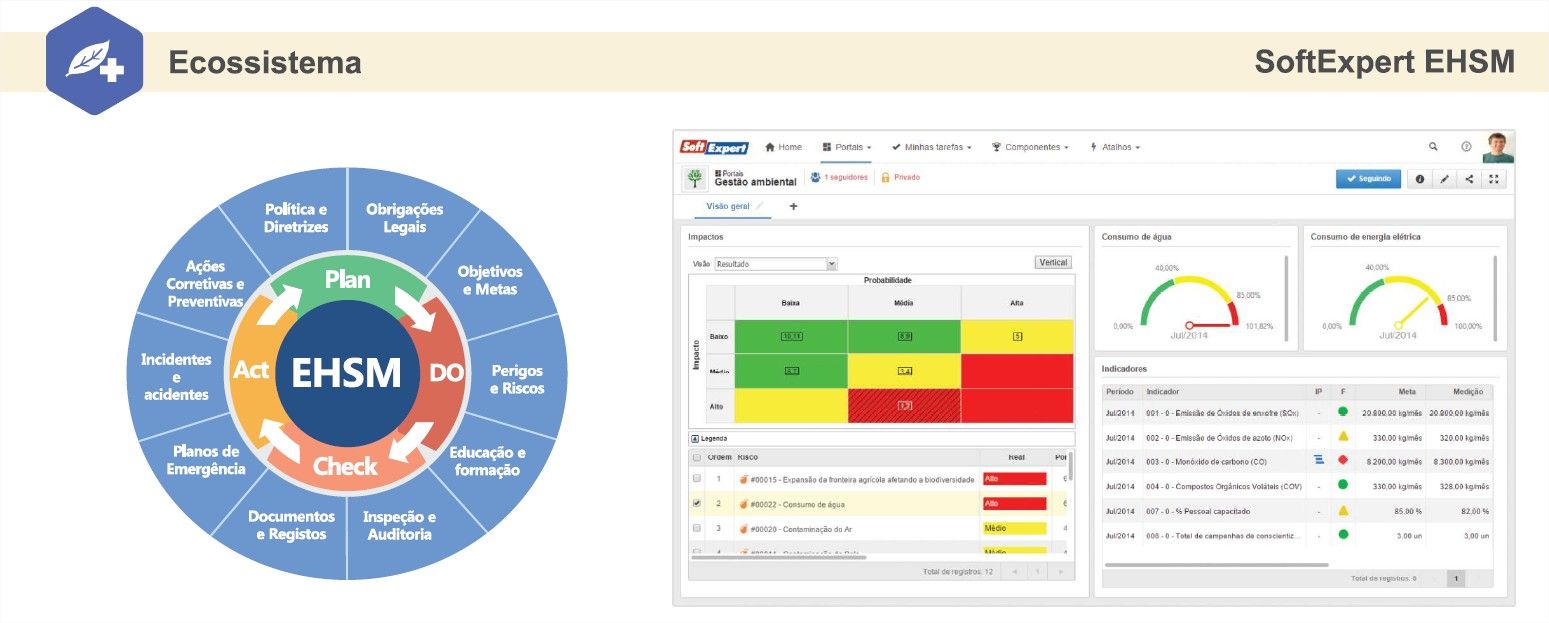Select indicator 003 - Monóxido de carbono (CO)
The height and width of the screenshot is (623, 1549).
(x=1206, y=461)
